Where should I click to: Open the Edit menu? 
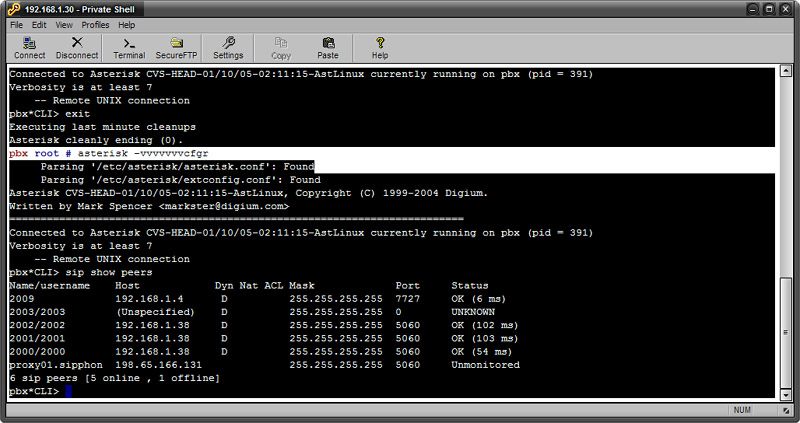pos(39,25)
